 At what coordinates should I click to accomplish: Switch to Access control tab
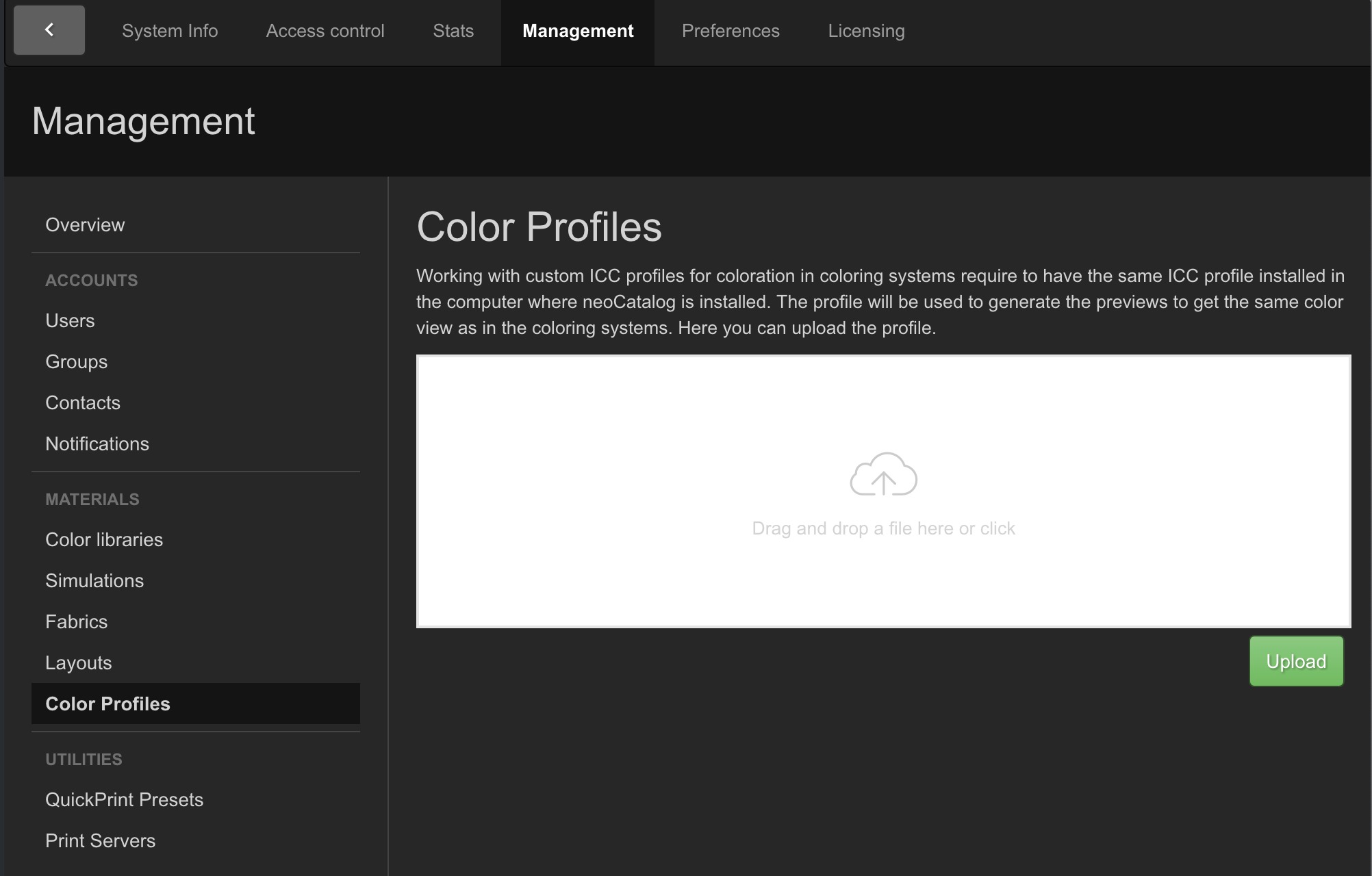tap(325, 31)
